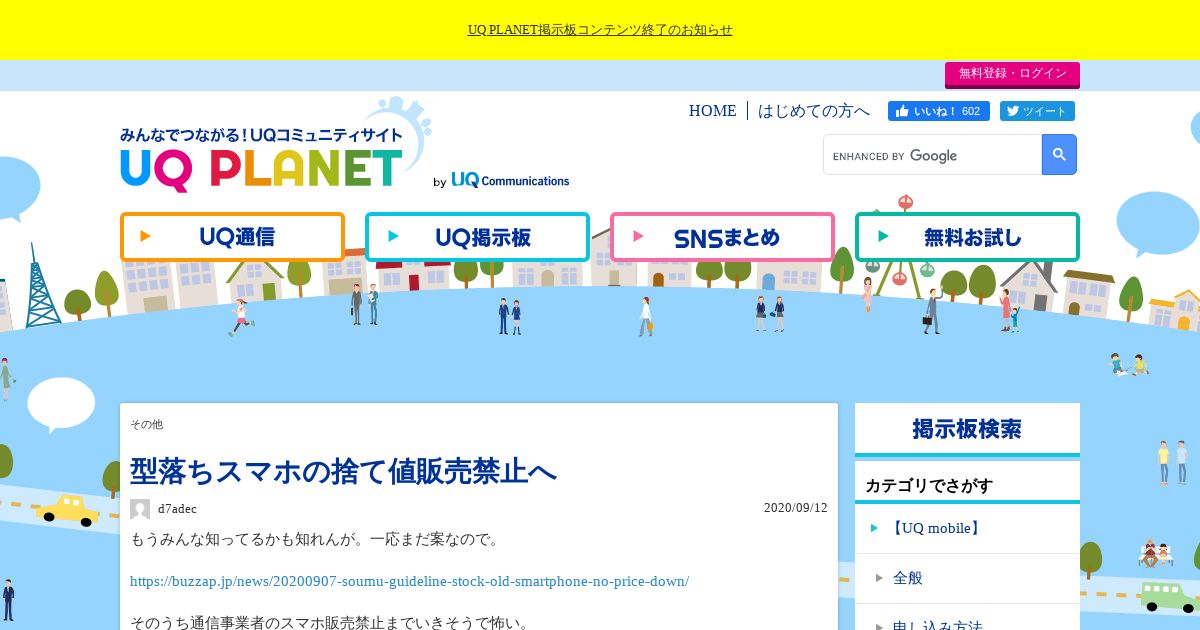Open the 無料お試し navigation tab
Image resolution: width=1200 pixels, height=630 pixels.
click(x=967, y=237)
